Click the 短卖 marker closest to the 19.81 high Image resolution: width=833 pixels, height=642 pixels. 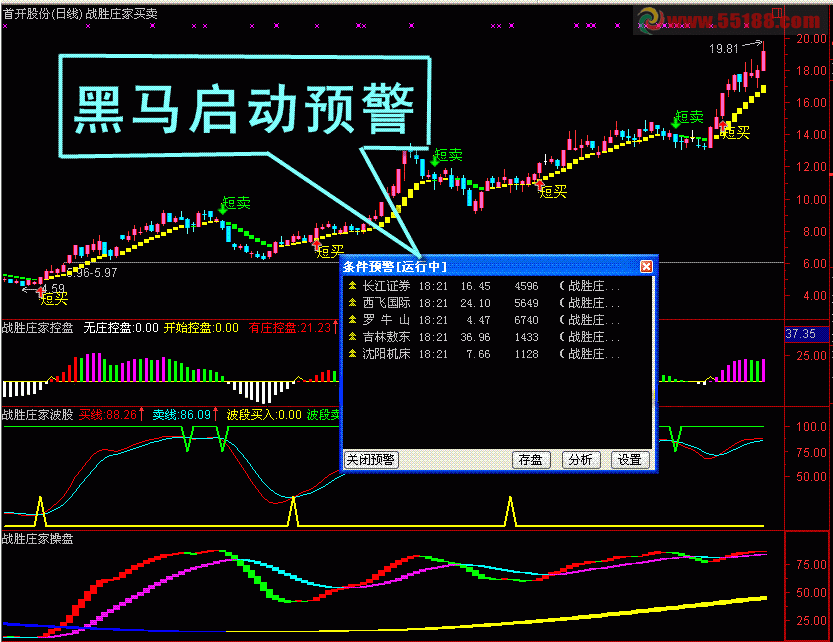pos(689,117)
